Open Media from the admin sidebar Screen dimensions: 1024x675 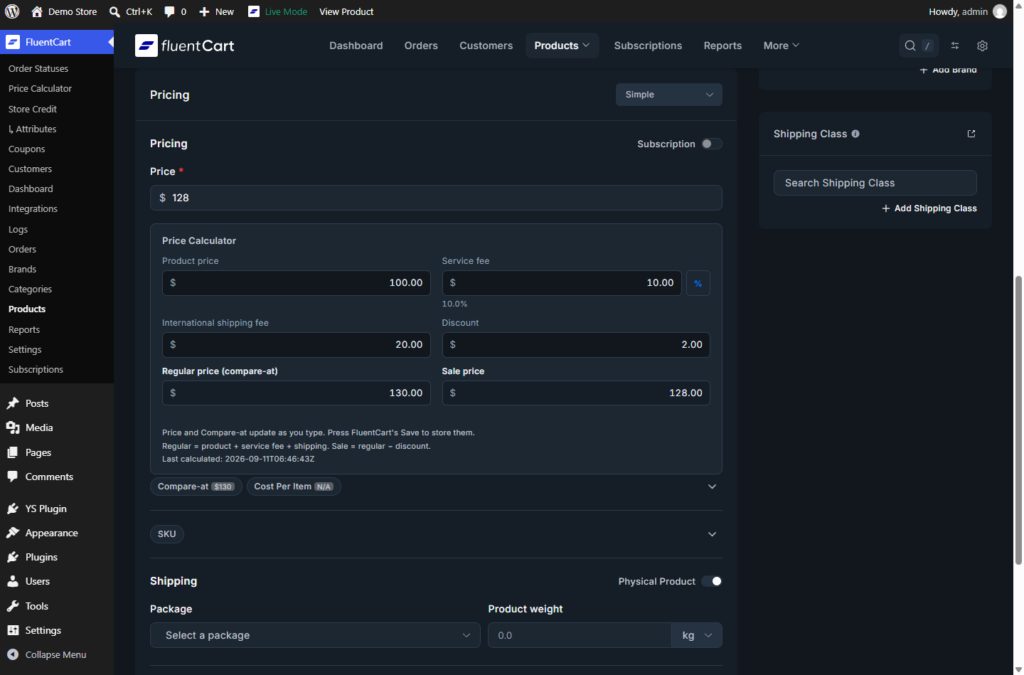(x=39, y=428)
